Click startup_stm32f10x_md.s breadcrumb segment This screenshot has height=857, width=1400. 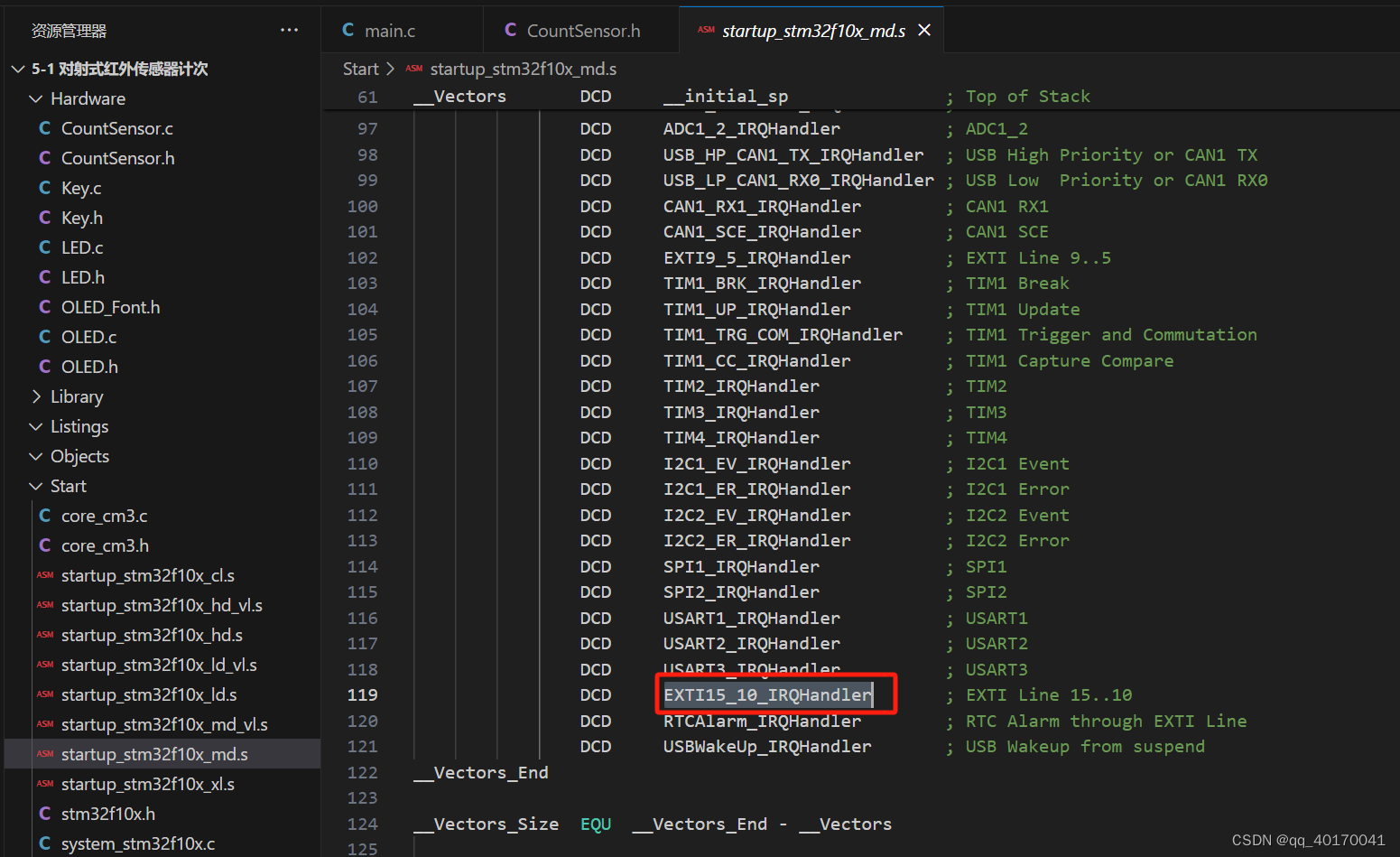click(x=523, y=69)
